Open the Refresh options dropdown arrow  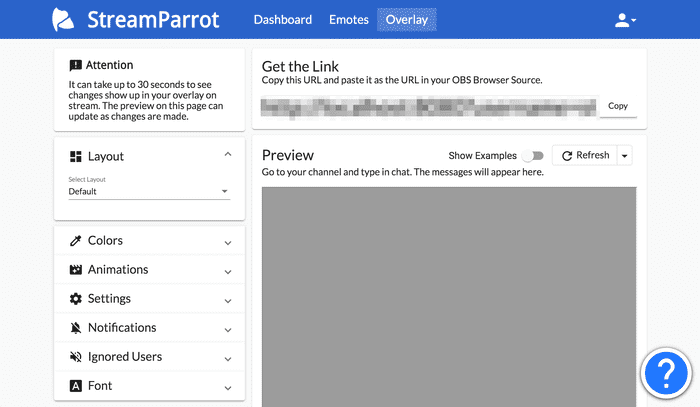pos(625,156)
